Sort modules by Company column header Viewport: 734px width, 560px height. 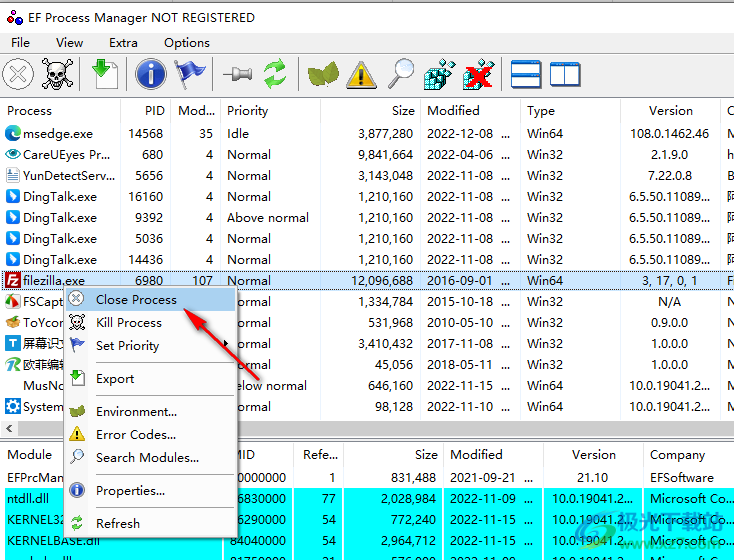click(688, 455)
